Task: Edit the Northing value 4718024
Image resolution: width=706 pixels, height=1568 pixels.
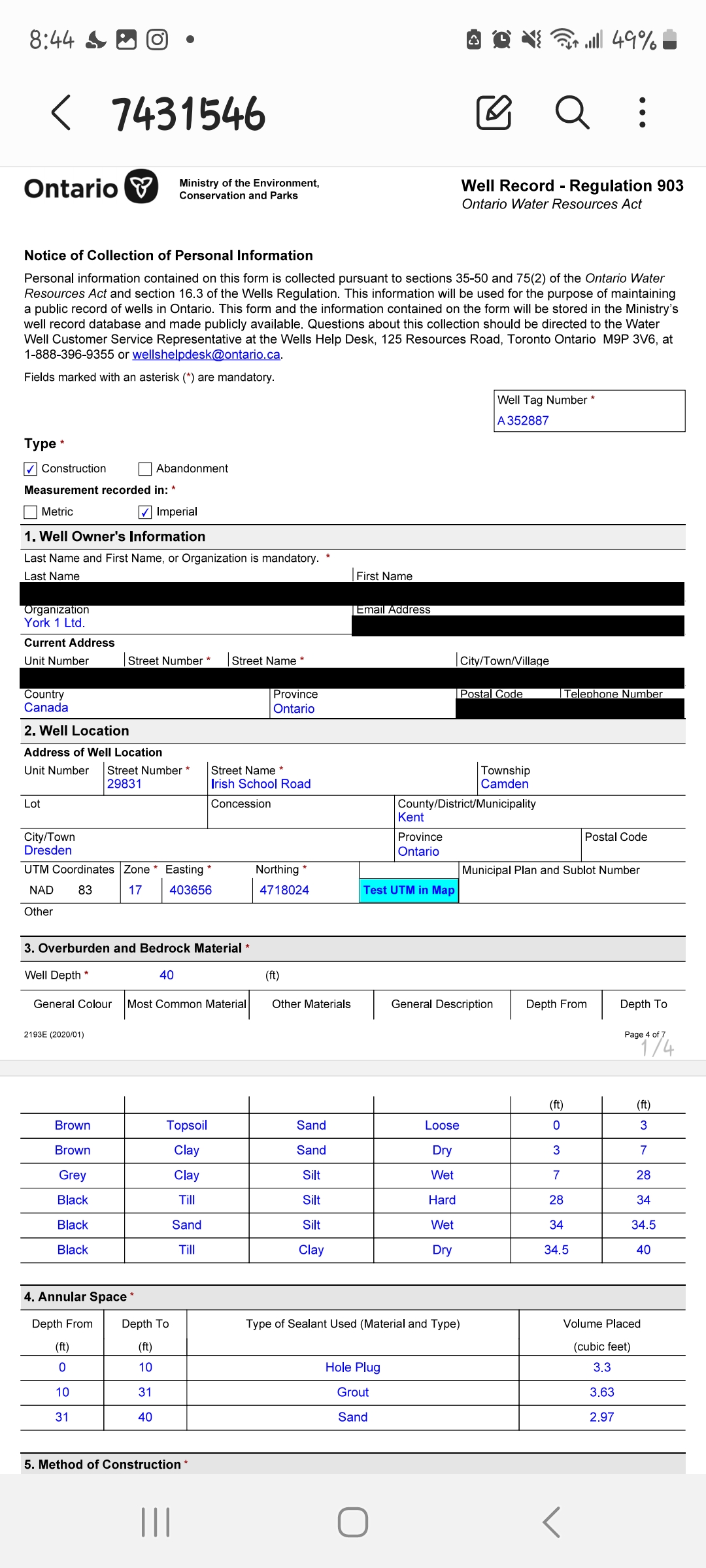Action: (x=284, y=890)
